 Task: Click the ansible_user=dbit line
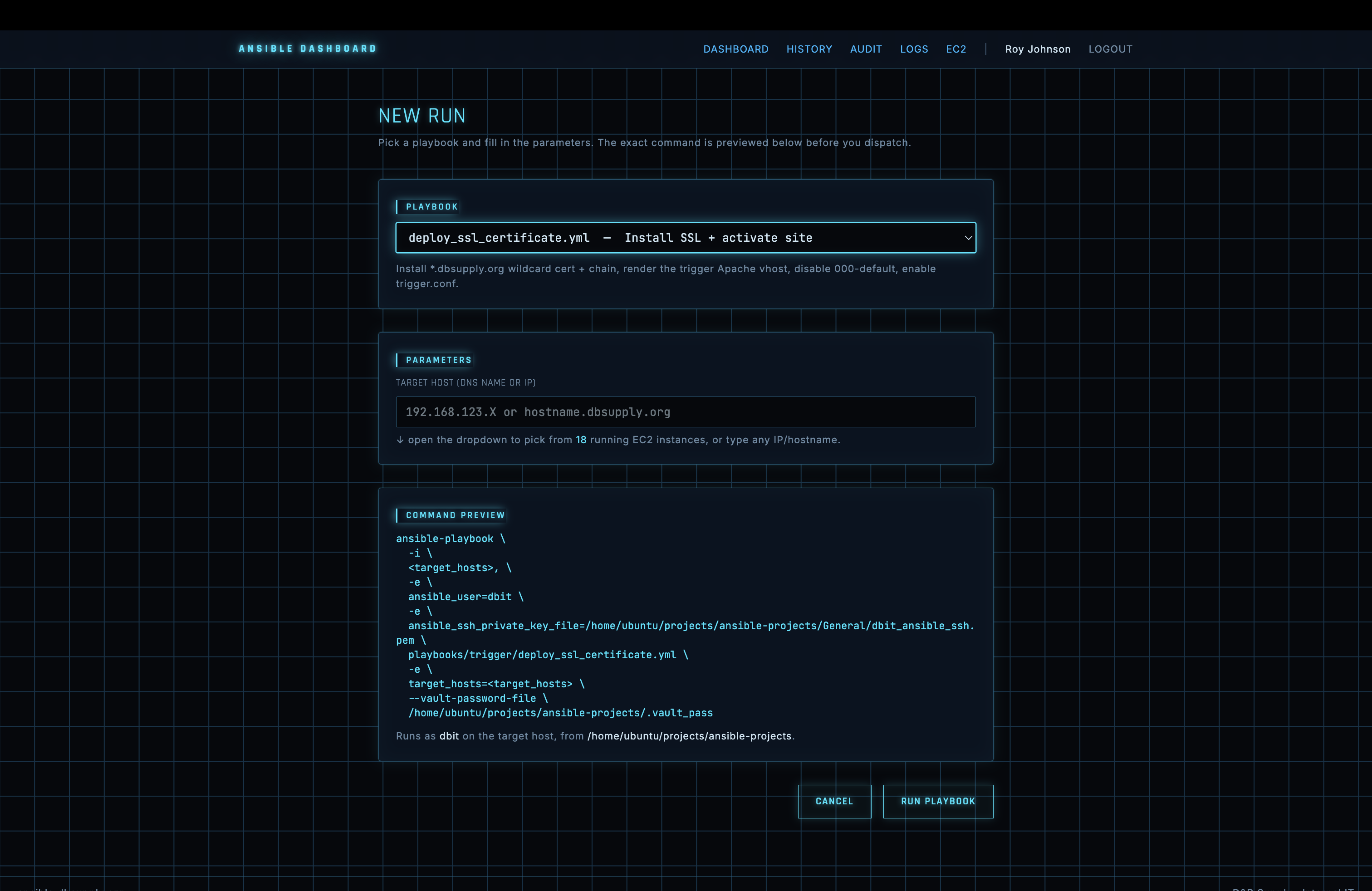466,597
